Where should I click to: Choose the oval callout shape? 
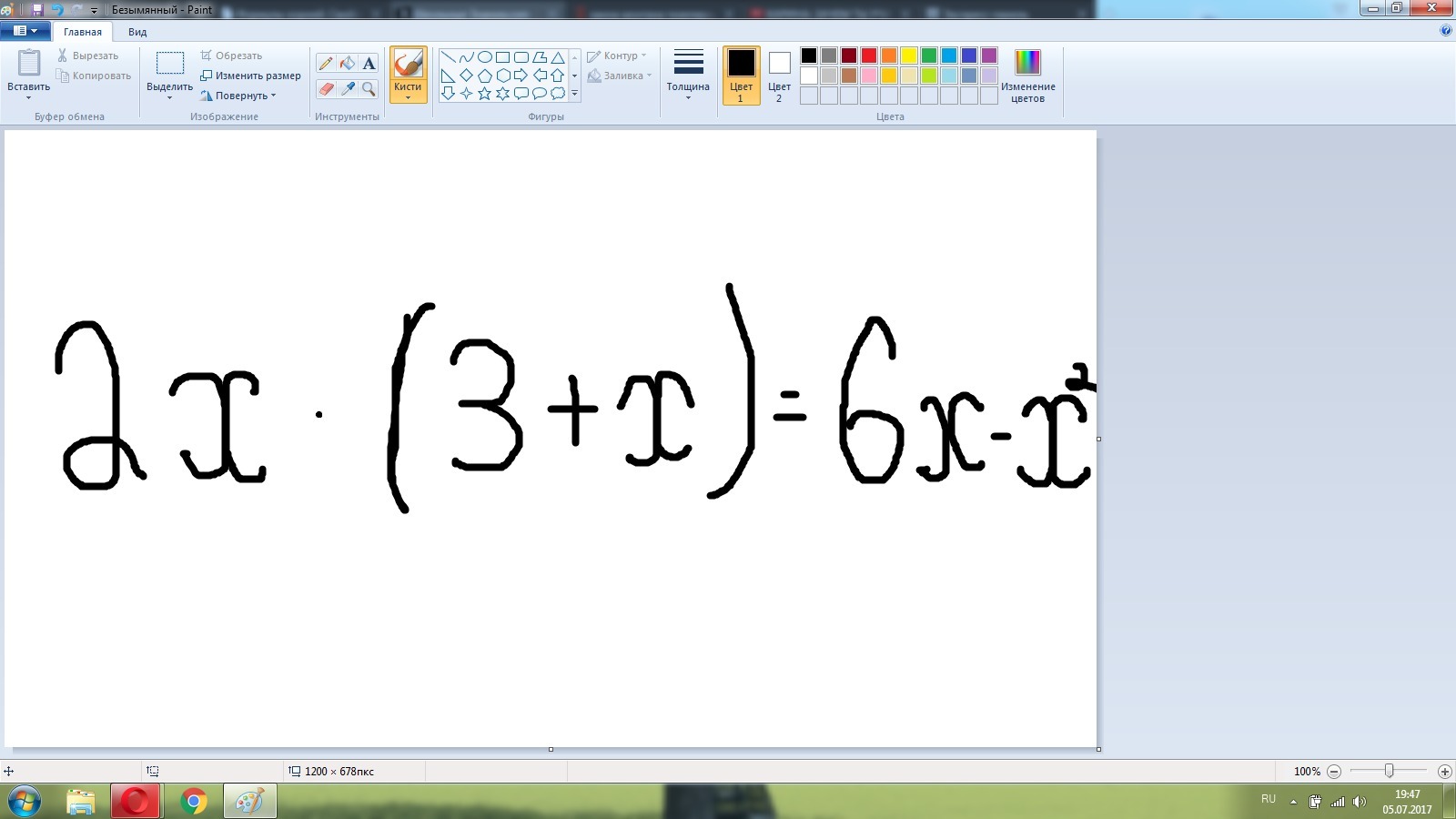[540, 93]
